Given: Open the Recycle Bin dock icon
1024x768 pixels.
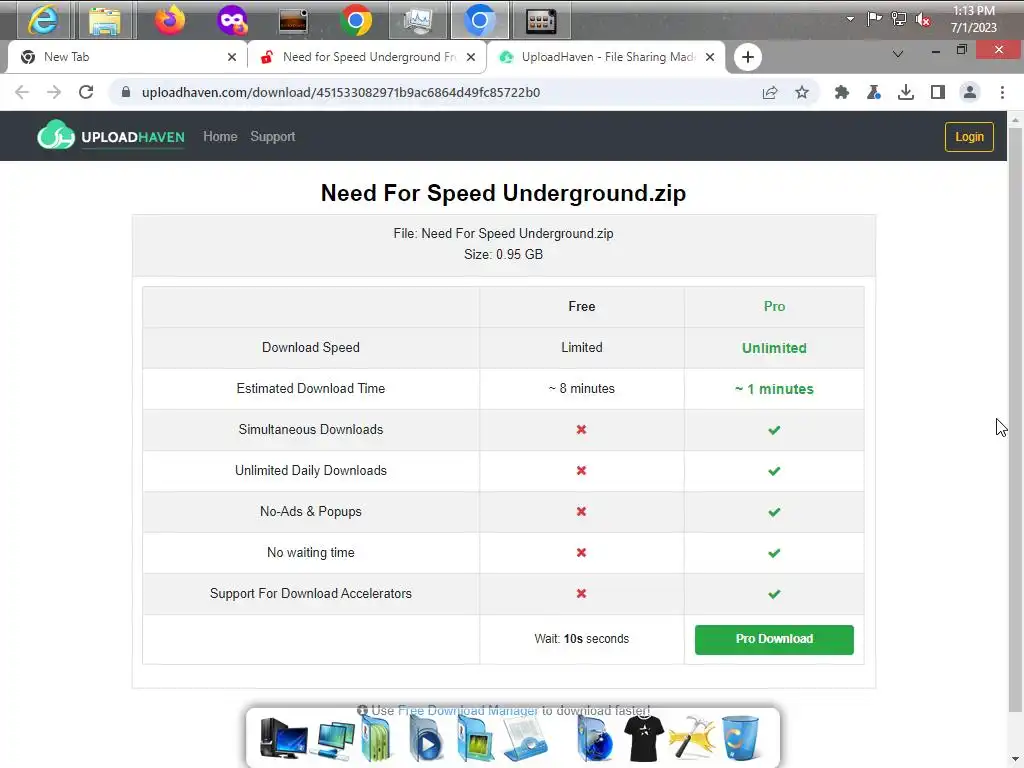Looking at the screenshot, I should (x=741, y=739).
